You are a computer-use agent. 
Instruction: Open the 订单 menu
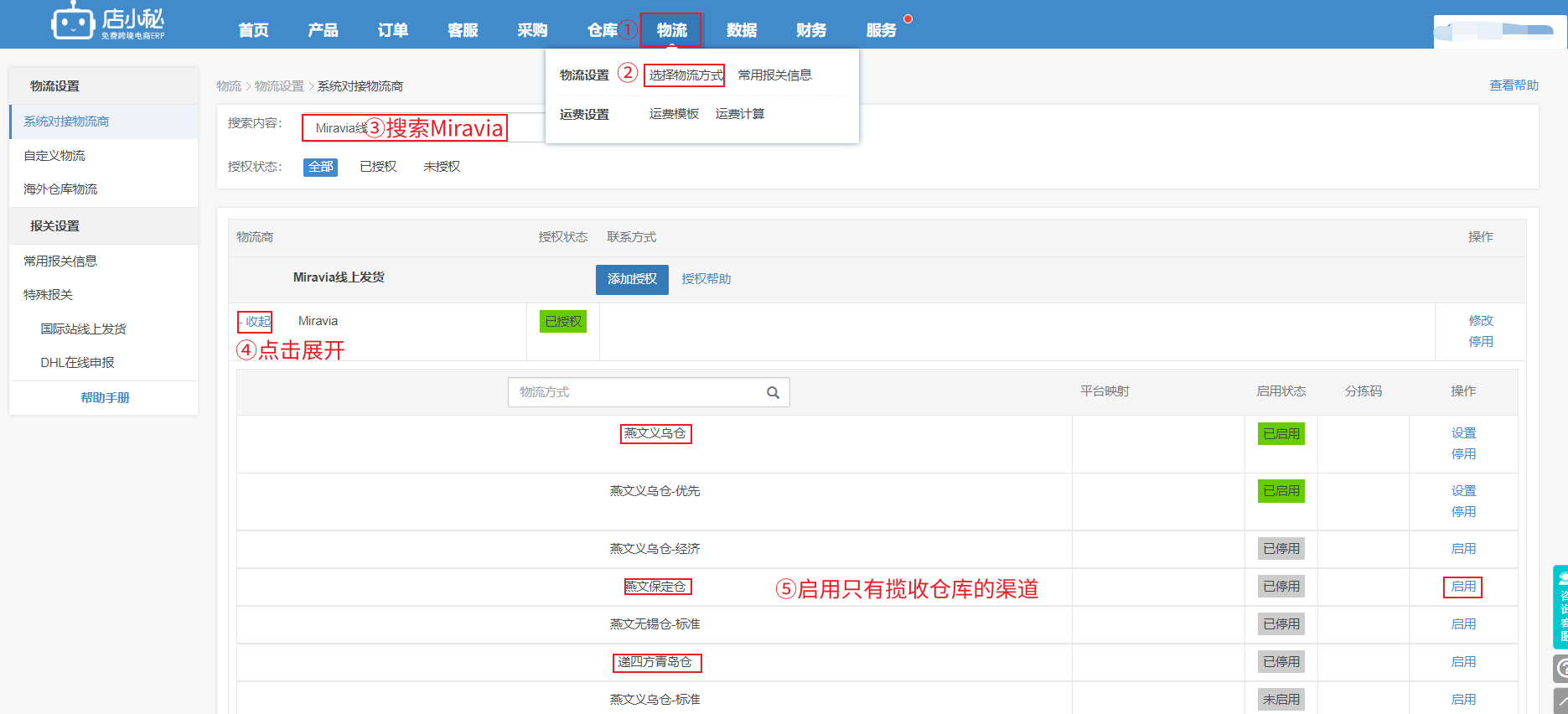point(393,30)
